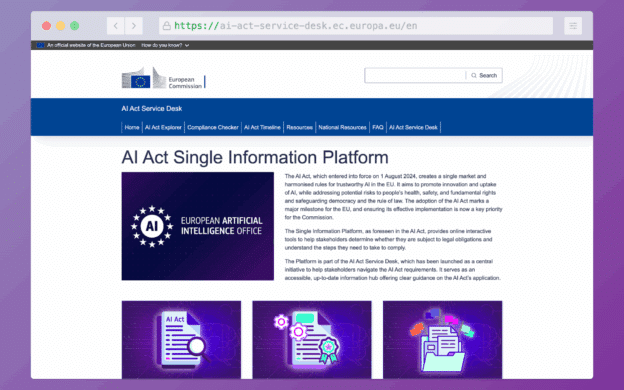Click the 'AI Act Service Desk' site title
The height and width of the screenshot is (390, 624).
click(x=152, y=109)
